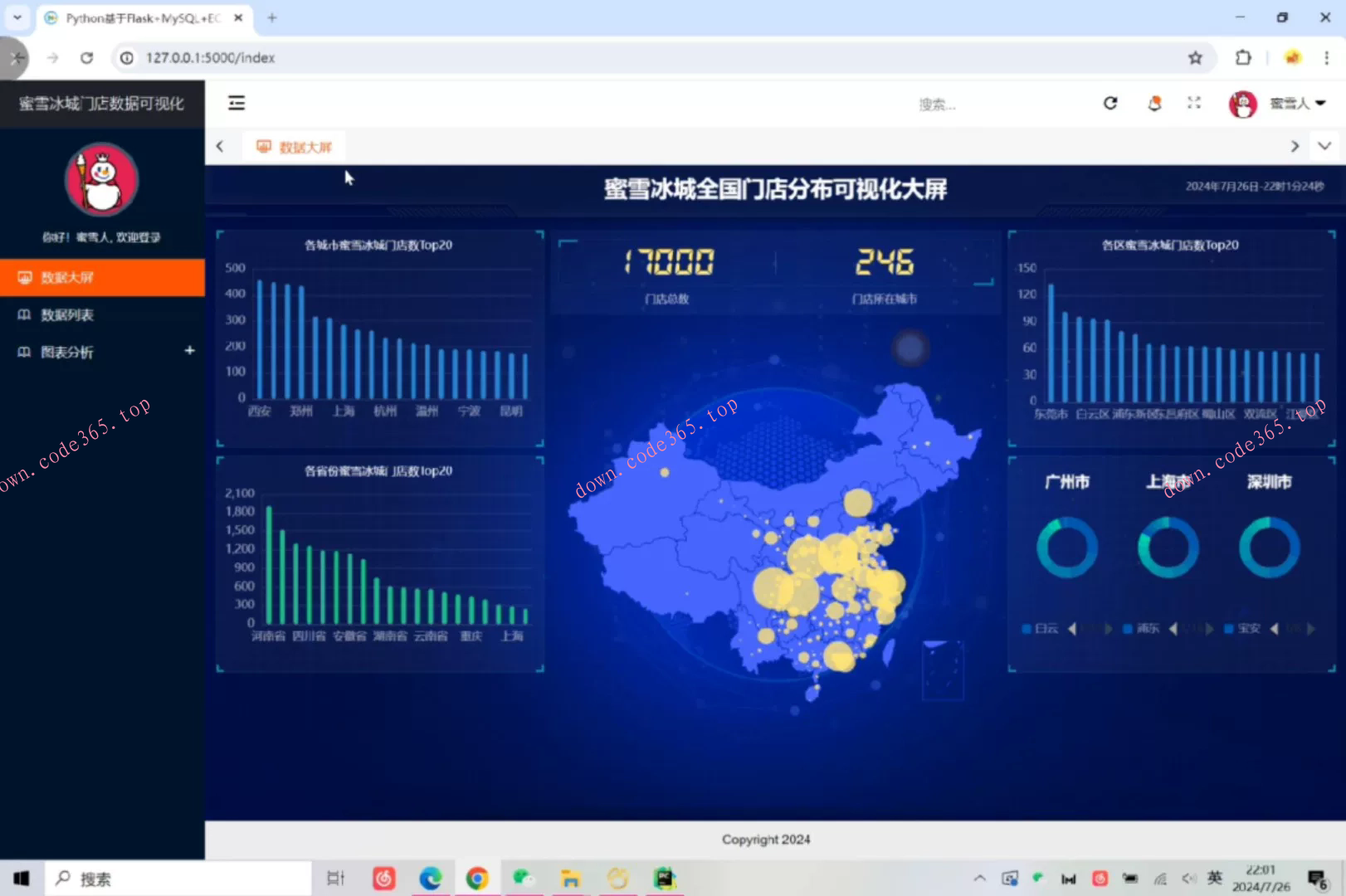This screenshot has width=1346, height=896.
Task: Open notifications via the bell icon
Action: [x=1154, y=103]
